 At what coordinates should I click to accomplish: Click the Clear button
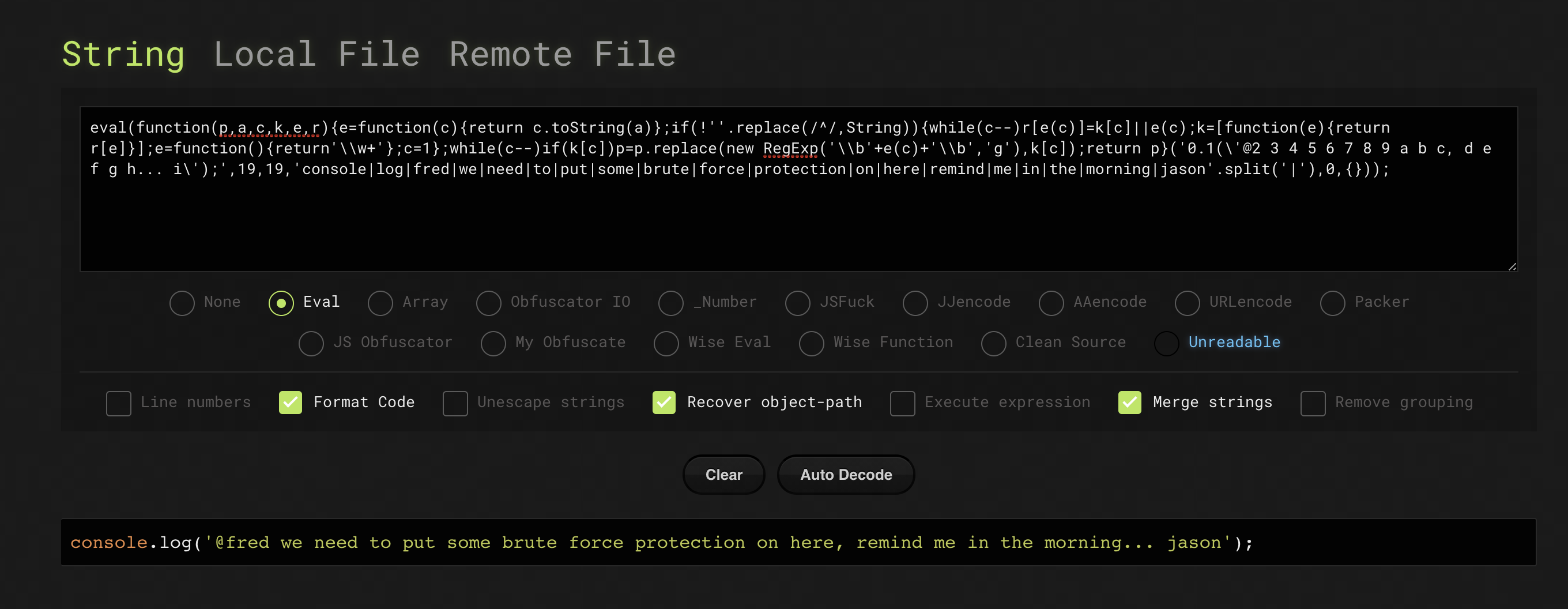click(x=723, y=475)
